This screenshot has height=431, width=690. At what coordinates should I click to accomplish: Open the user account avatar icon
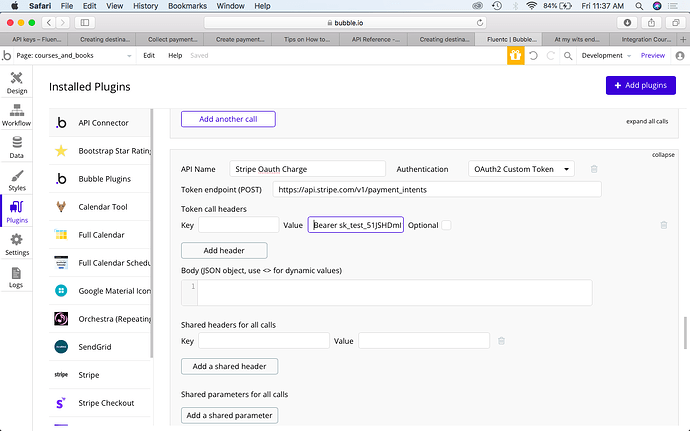click(680, 56)
